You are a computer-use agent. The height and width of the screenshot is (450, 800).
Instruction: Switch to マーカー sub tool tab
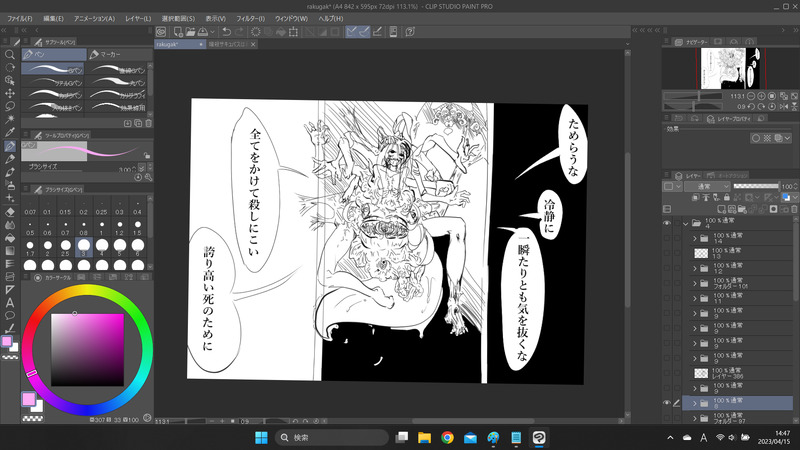119,54
